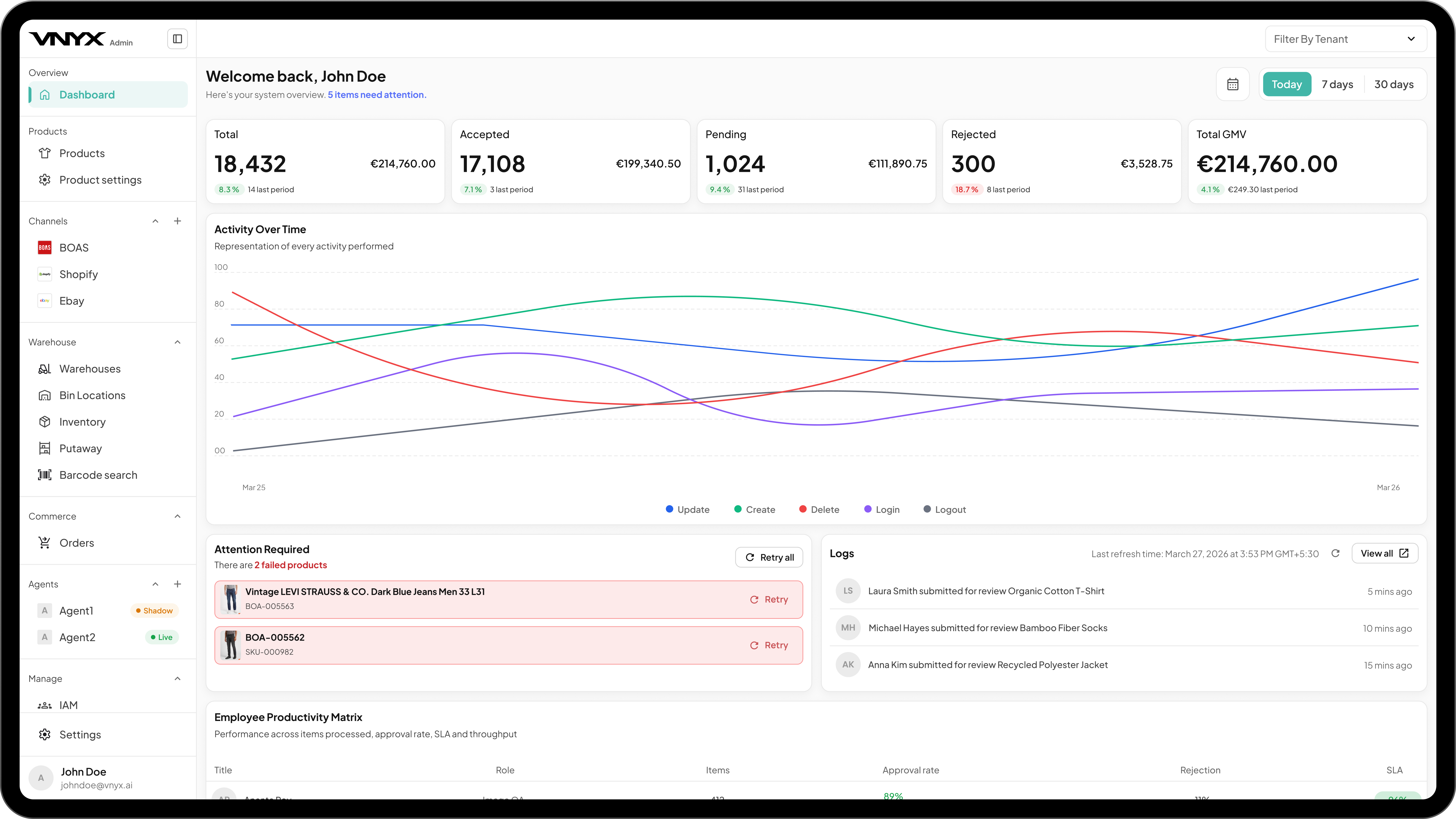Click the Rejected 18.7% change badge
Viewport: 1456px width, 819px height.
(x=967, y=189)
